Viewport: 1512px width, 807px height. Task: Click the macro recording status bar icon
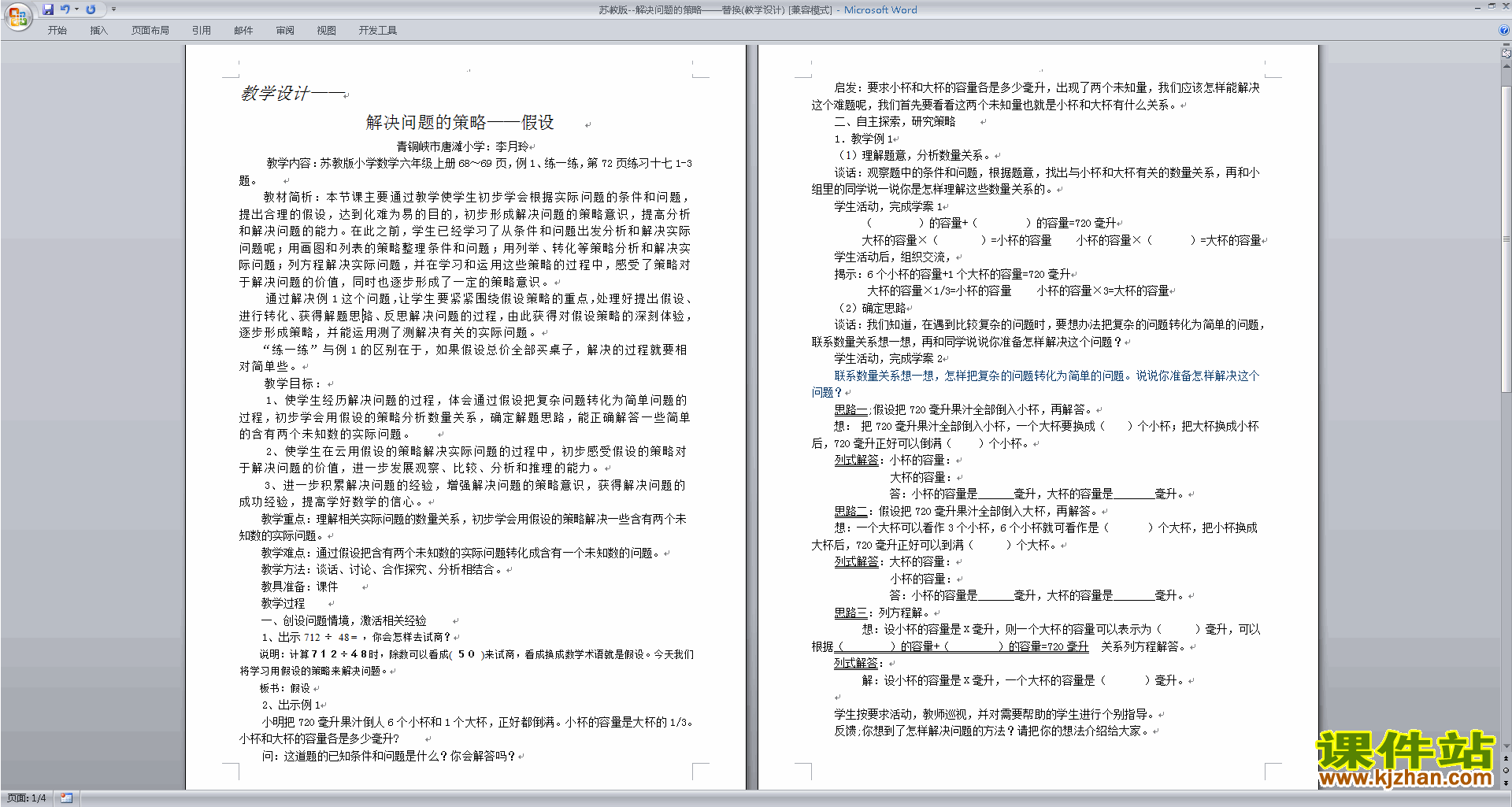tap(66, 798)
